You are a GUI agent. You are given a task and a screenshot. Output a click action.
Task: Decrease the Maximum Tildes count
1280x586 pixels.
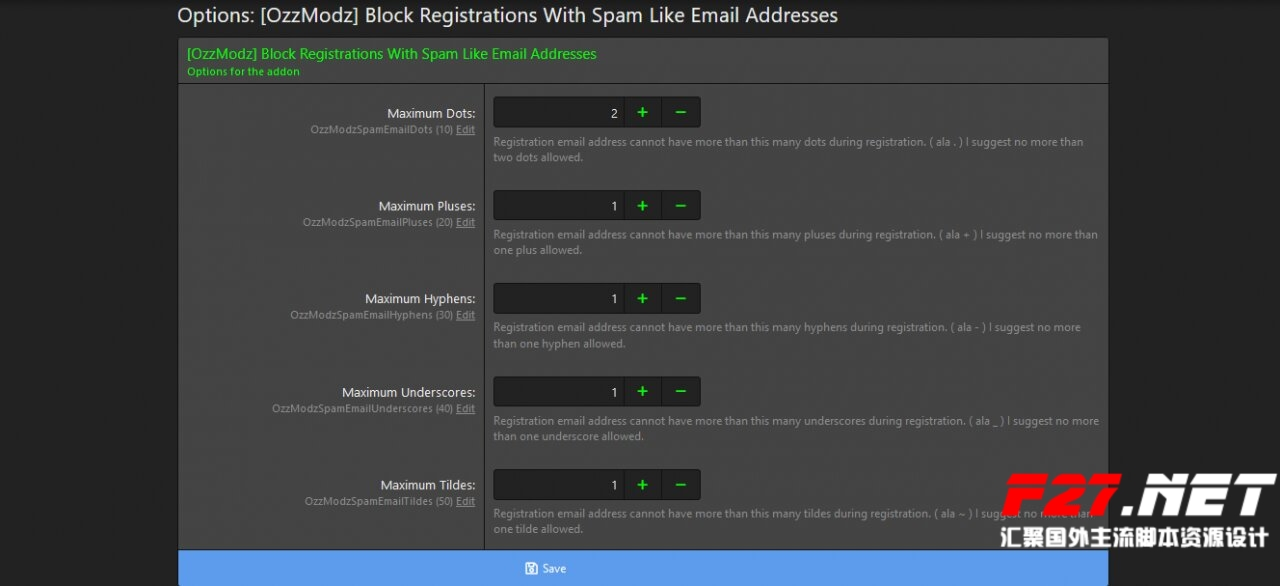click(680, 485)
